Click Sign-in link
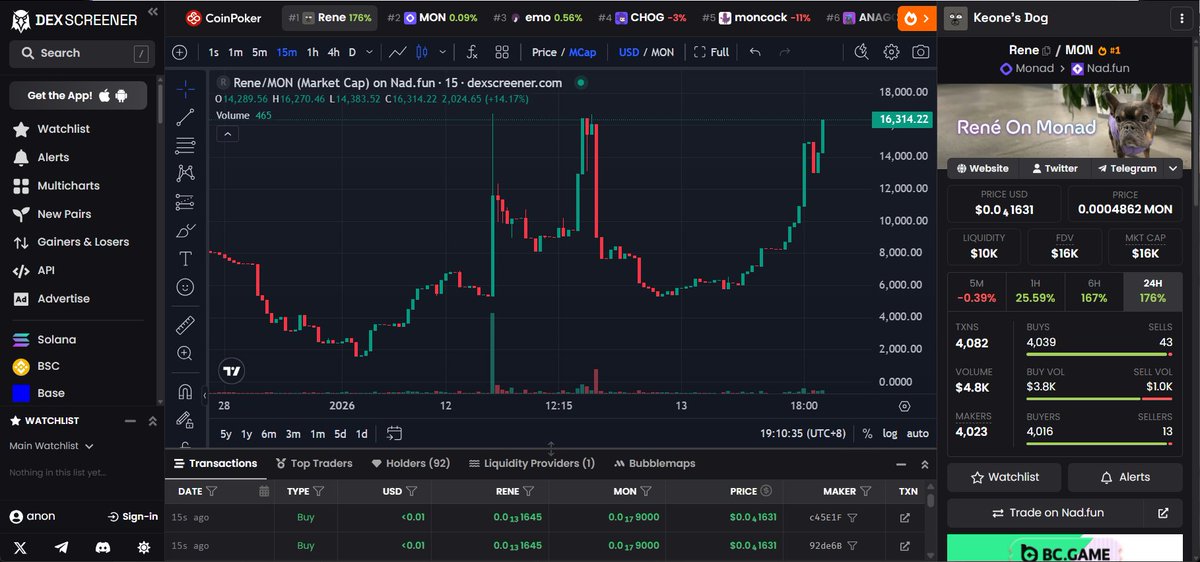1200x562 pixels. pyautogui.click(x=133, y=516)
